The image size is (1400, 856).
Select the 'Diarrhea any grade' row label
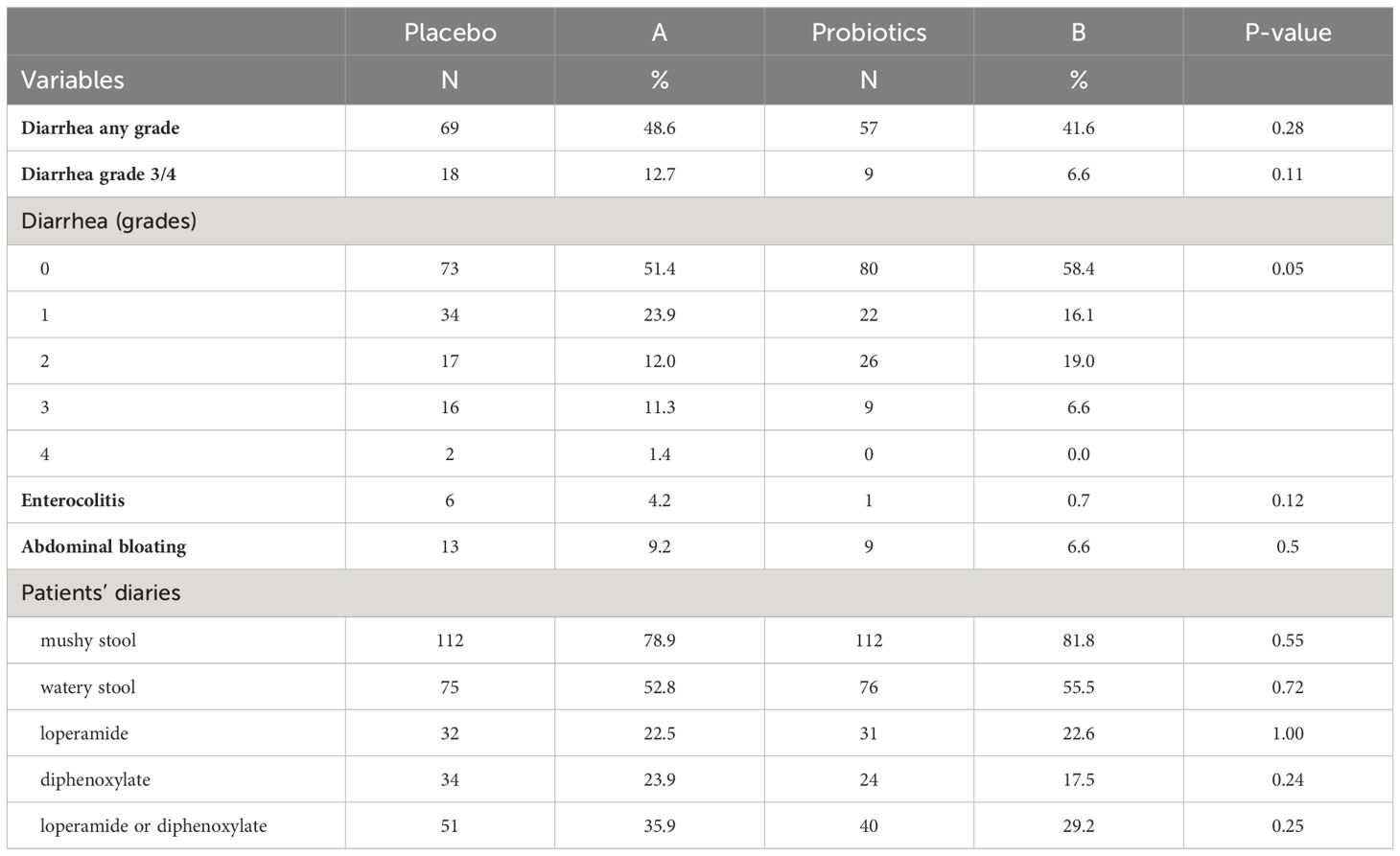click(x=101, y=127)
